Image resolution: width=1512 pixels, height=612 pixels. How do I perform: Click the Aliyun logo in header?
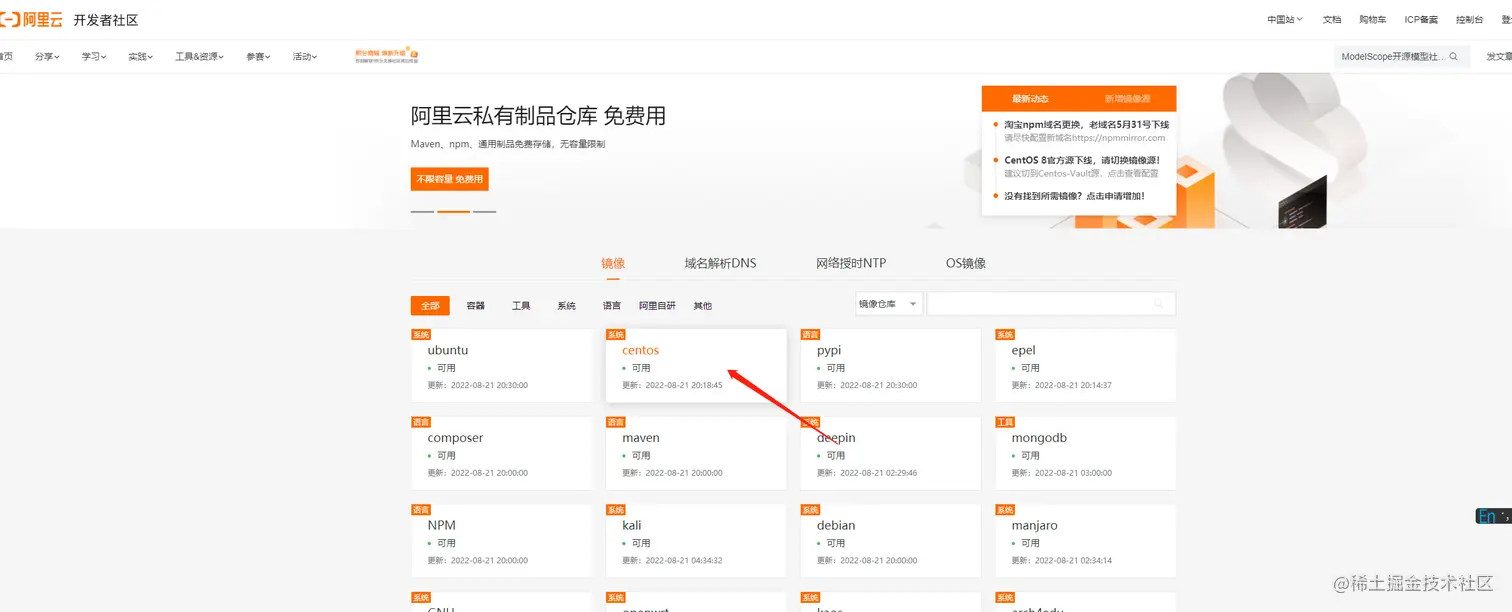click(30, 19)
